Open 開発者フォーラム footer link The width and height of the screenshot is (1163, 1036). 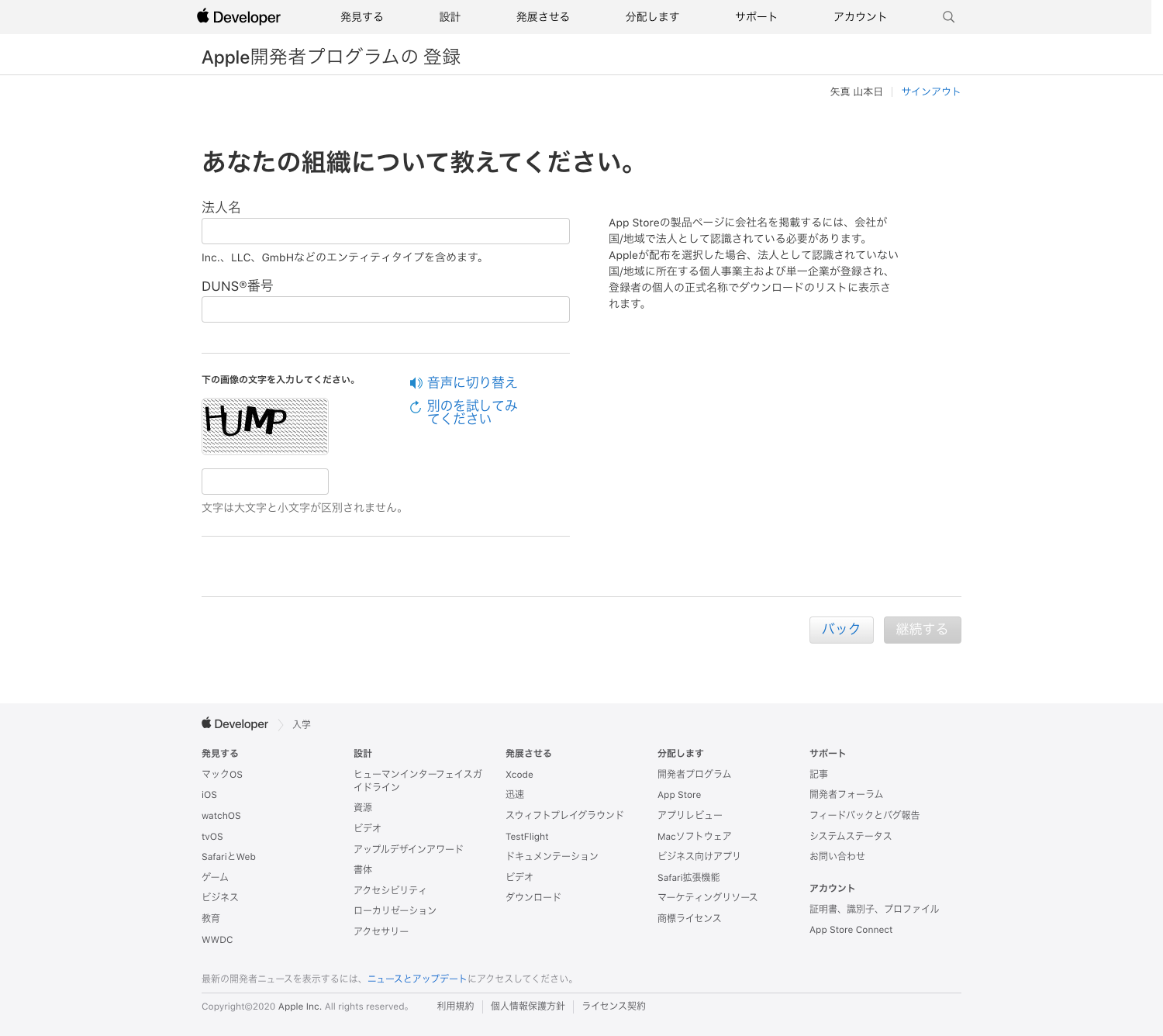click(847, 794)
